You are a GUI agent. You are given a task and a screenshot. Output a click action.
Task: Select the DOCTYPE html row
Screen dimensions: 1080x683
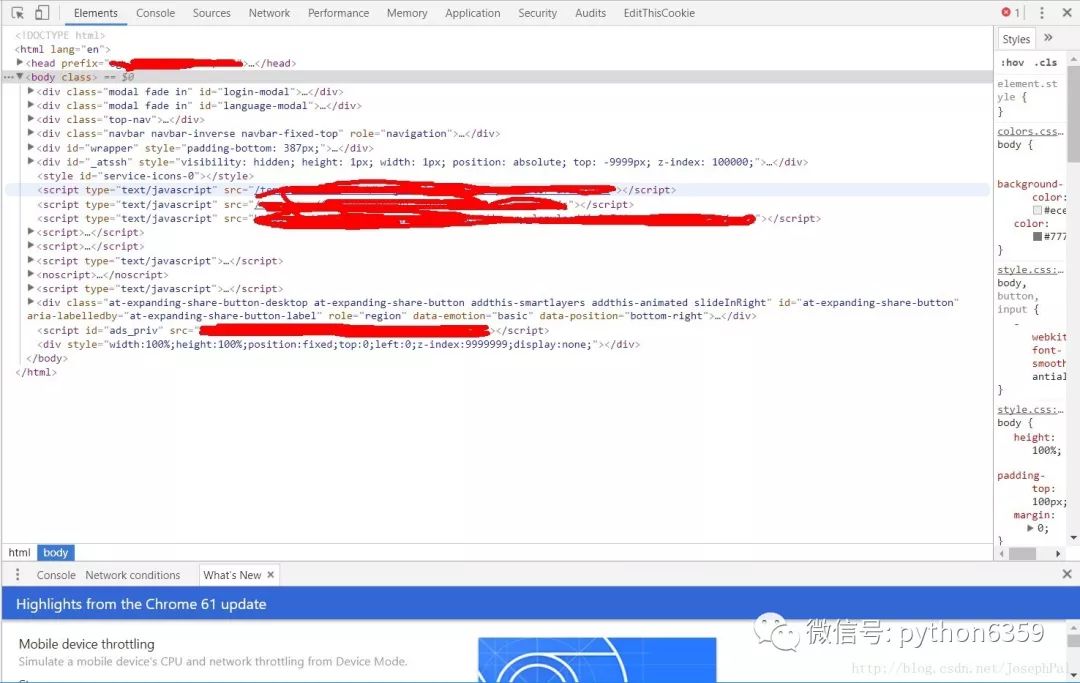pyautogui.click(x=60, y=34)
